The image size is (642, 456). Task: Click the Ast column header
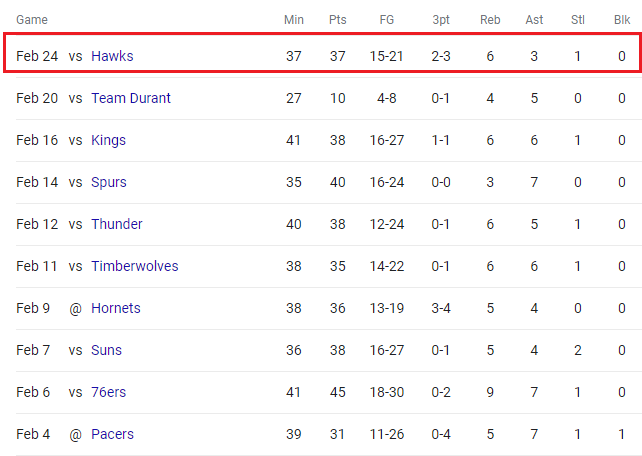(534, 20)
